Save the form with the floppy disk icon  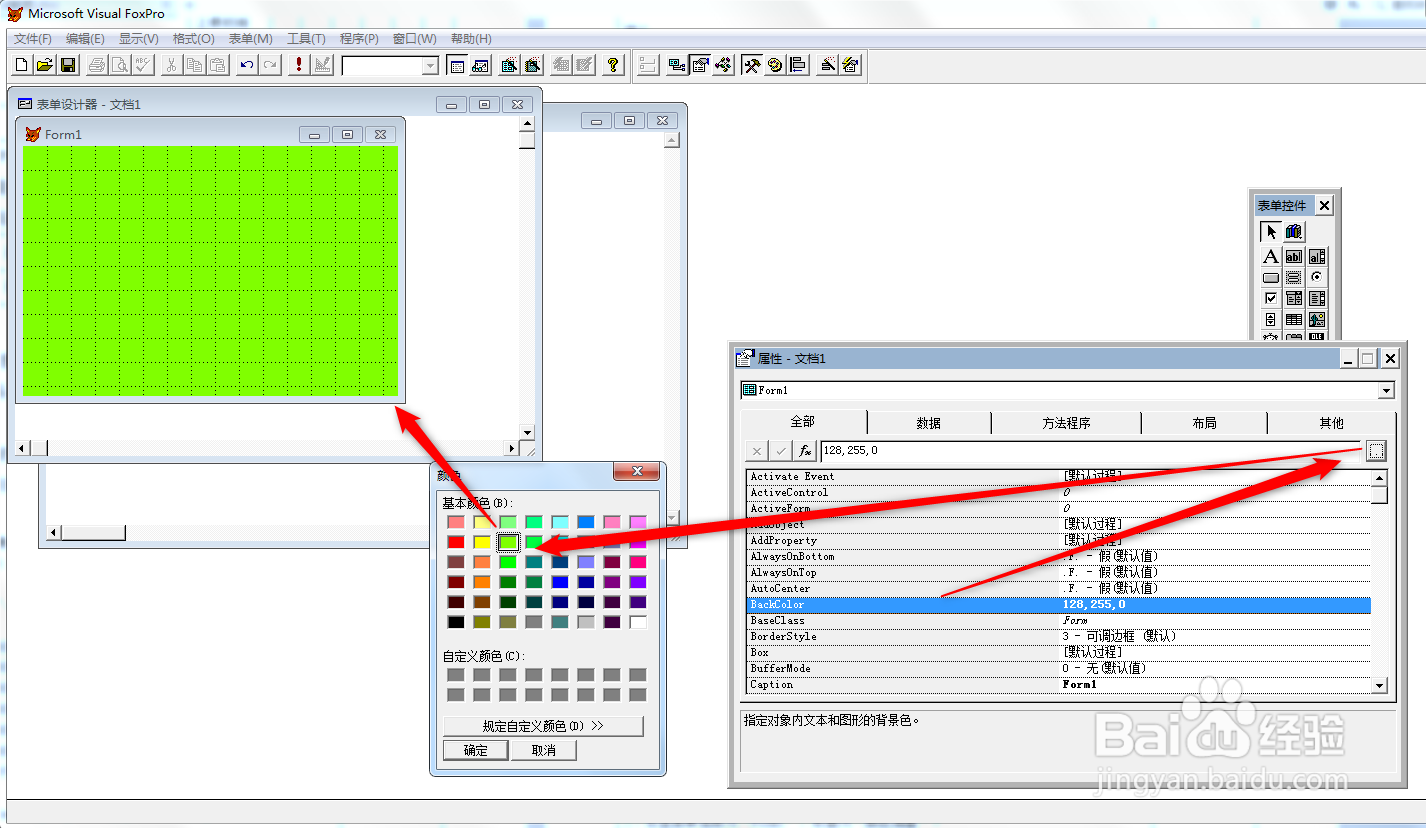68,65
